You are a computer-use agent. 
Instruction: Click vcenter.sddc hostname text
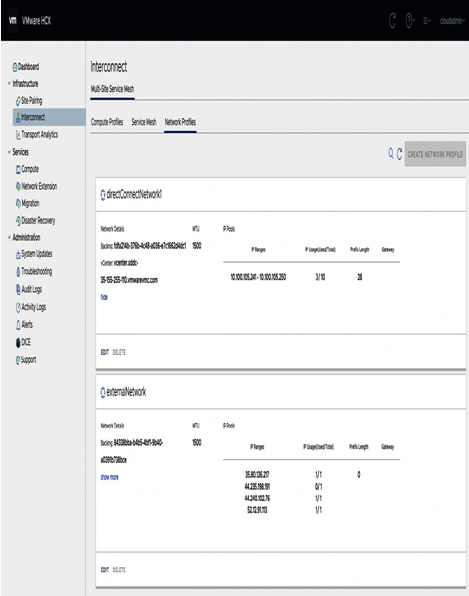coord(126,263)
